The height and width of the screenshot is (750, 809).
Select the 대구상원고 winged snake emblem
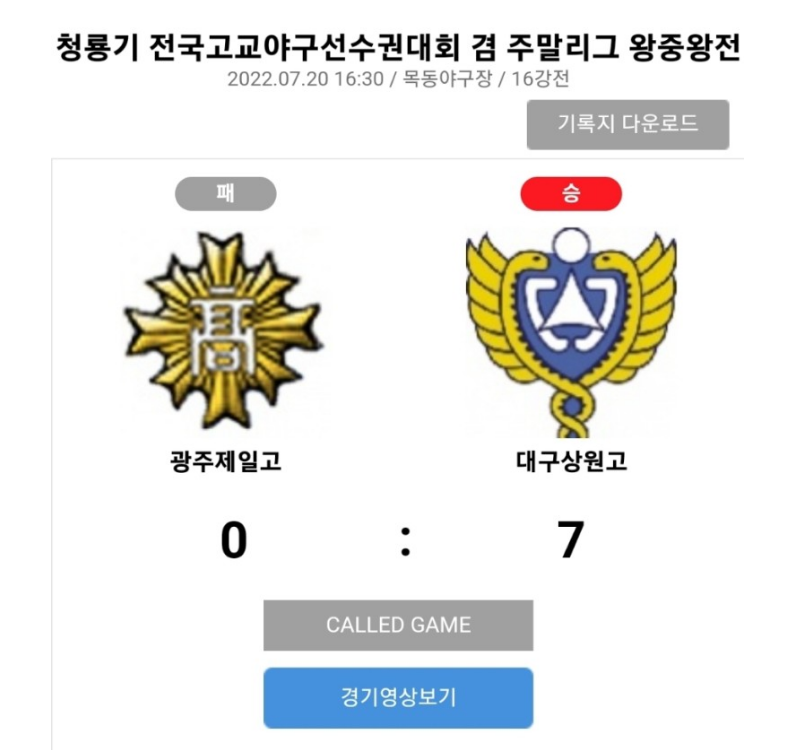tap(571, 333)
